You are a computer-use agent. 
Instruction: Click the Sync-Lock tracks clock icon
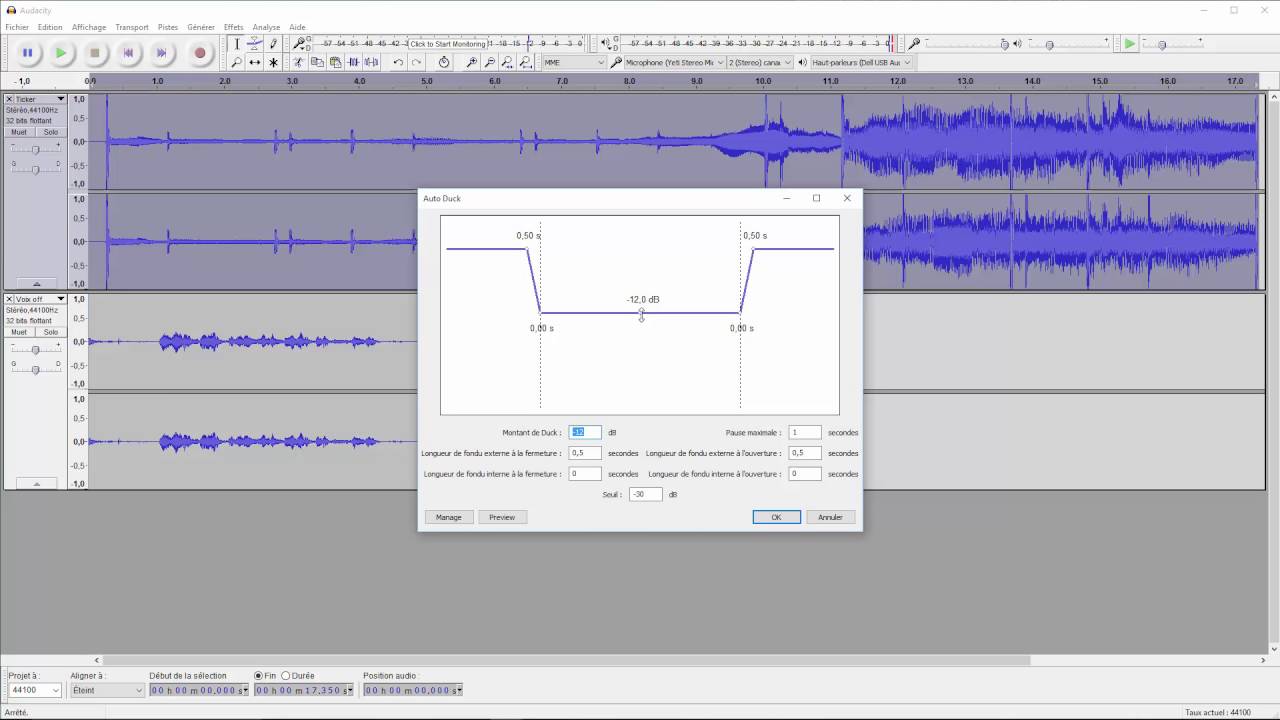pos(444,62)
